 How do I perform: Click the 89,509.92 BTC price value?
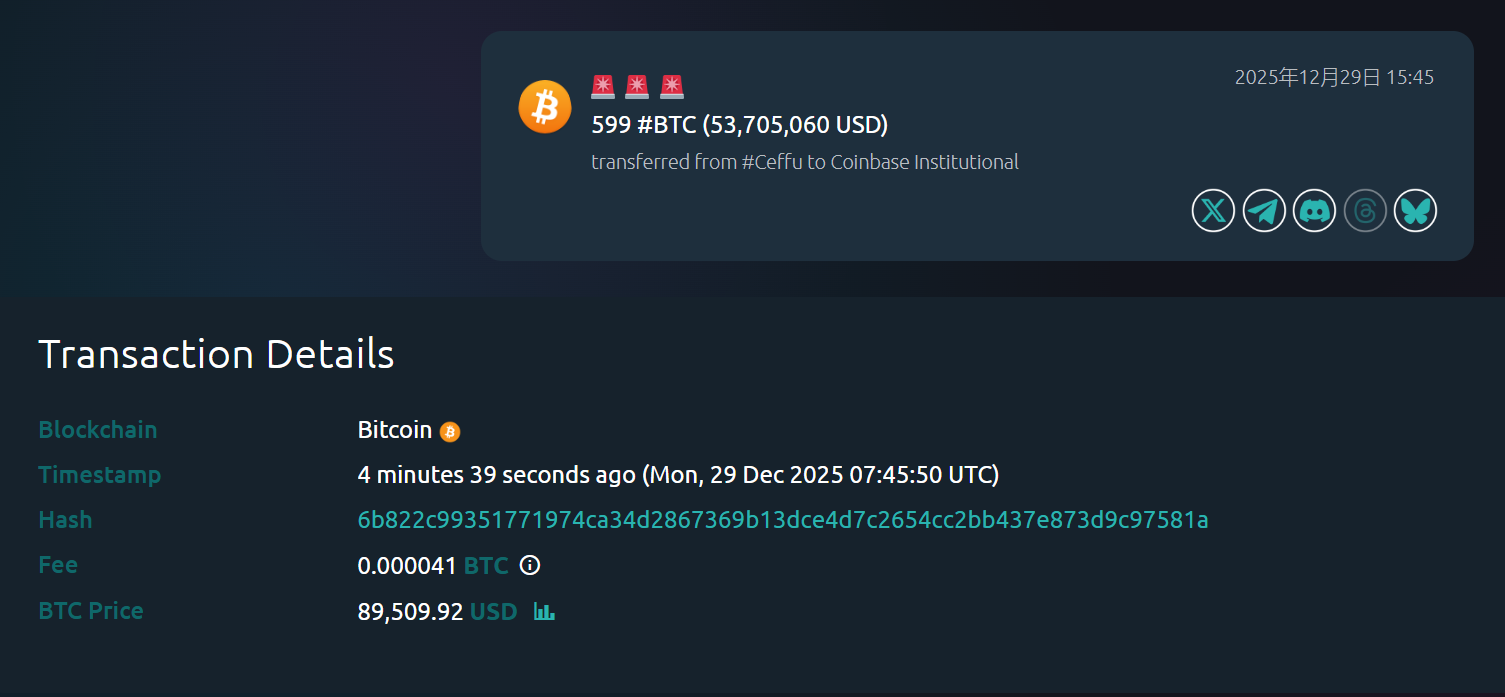coord(410,611)
